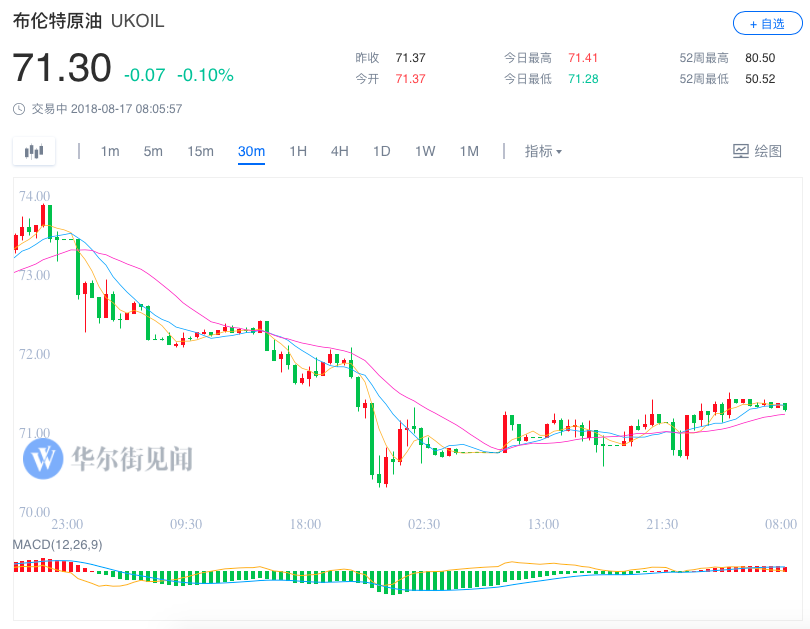This screenshot has width=810, height=629.
Task: Show the 1D daily chart
Action: tap(382, 151)
